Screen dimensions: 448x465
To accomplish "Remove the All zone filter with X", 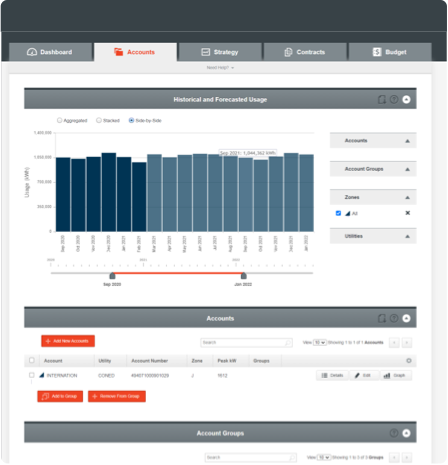I will tap(407, 213).
